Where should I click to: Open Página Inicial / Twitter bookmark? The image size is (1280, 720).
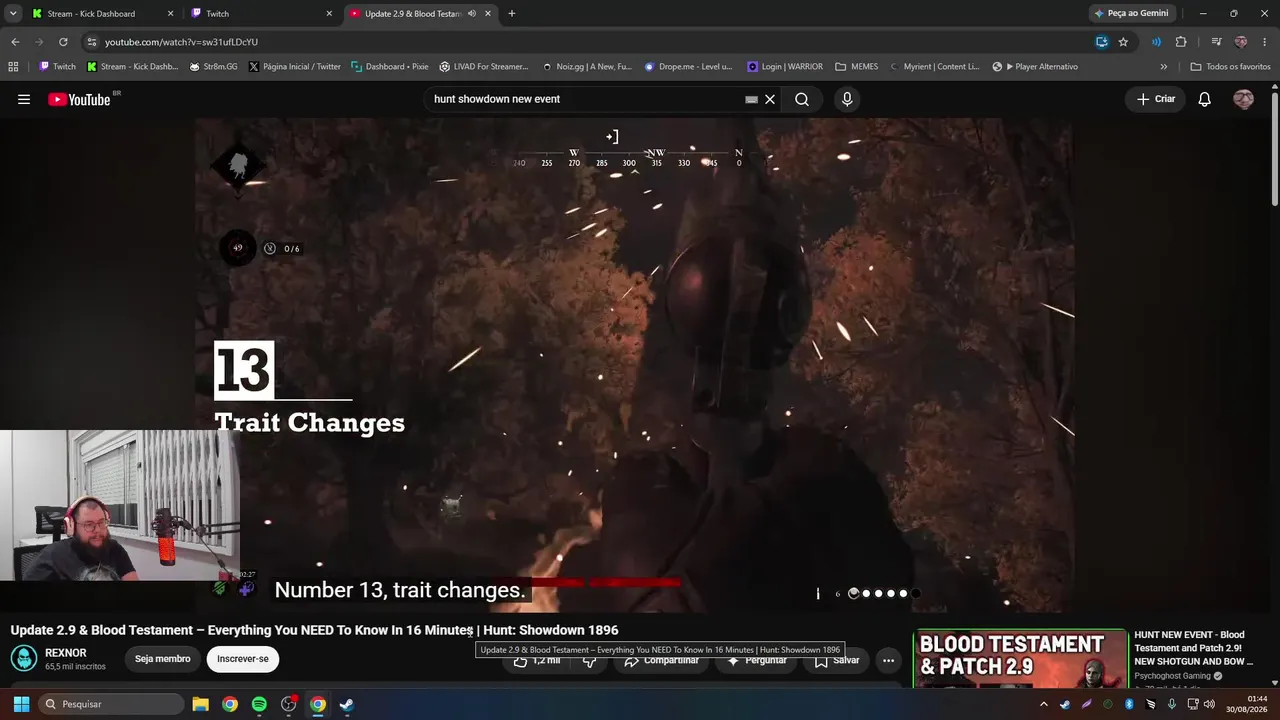(295, 67)
